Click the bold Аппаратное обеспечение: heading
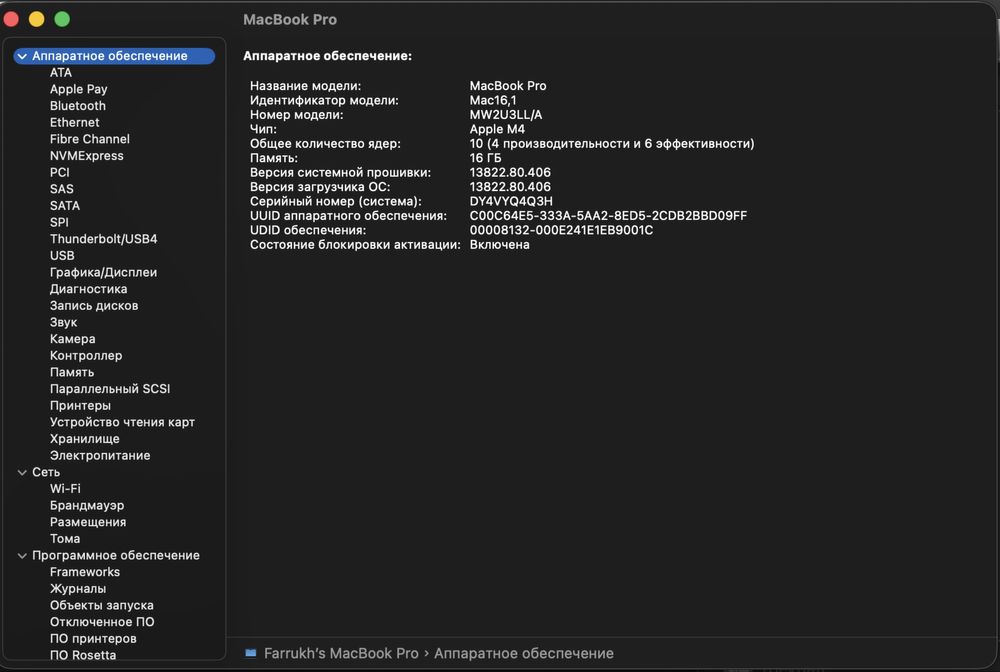 point(327,56)
